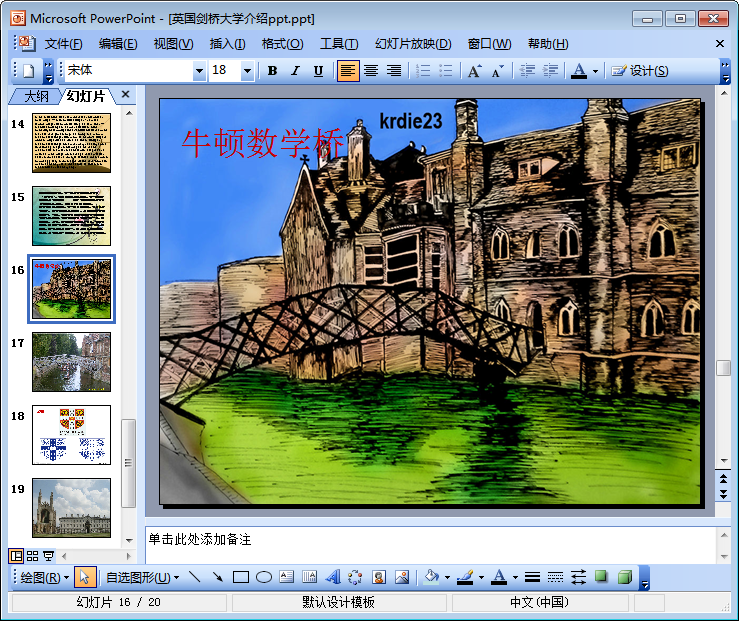The width and height of the screenshot is (739, 621).
Task: Insert clip art
Action: [x=378, y=577]
